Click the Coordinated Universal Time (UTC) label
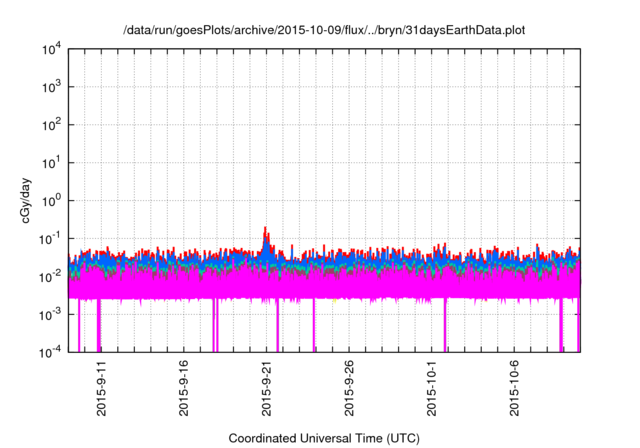Viewport: 640px width, 448px height. (324, 438)
